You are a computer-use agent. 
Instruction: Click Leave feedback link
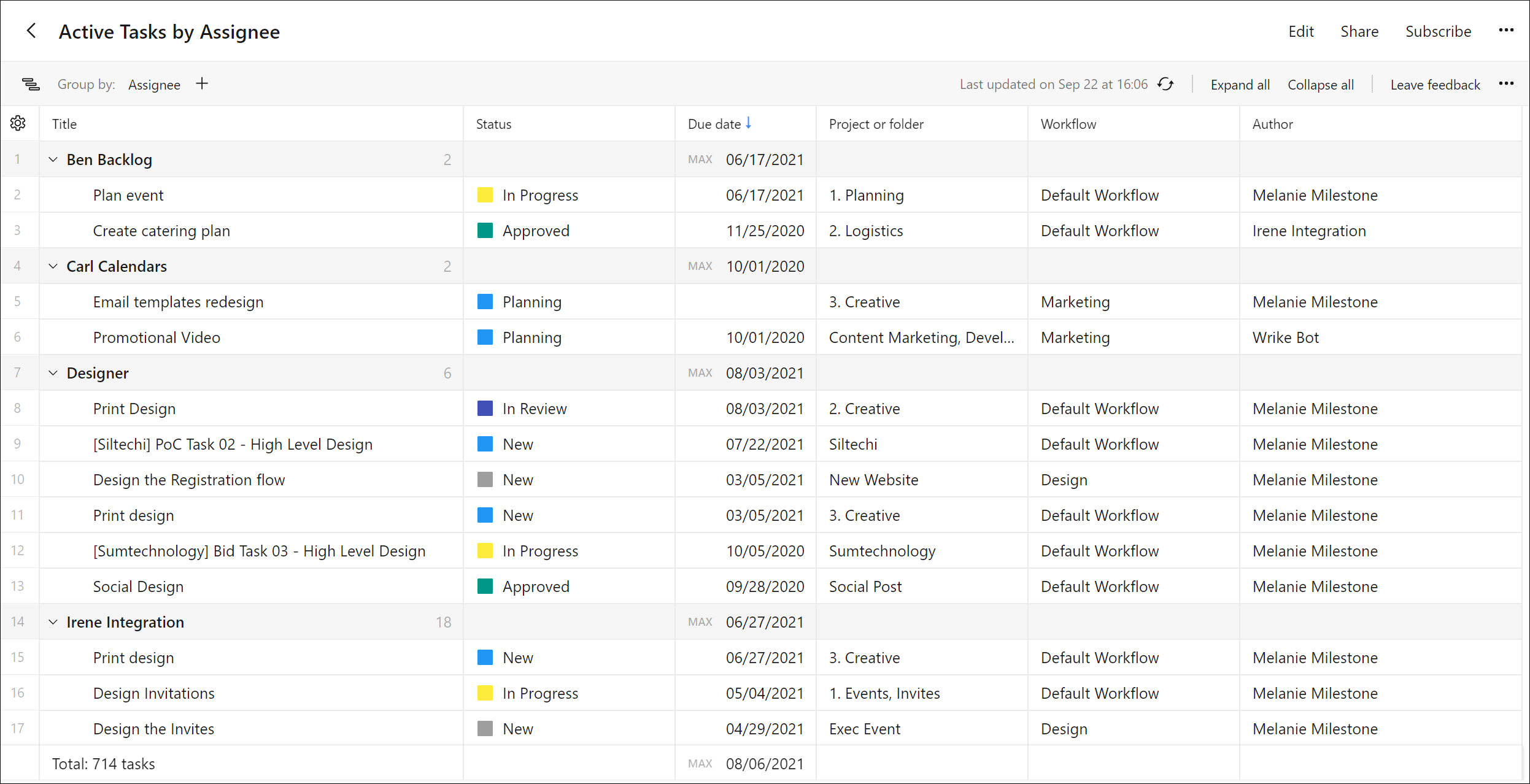pyautogui.click(x=1435, y=85)
